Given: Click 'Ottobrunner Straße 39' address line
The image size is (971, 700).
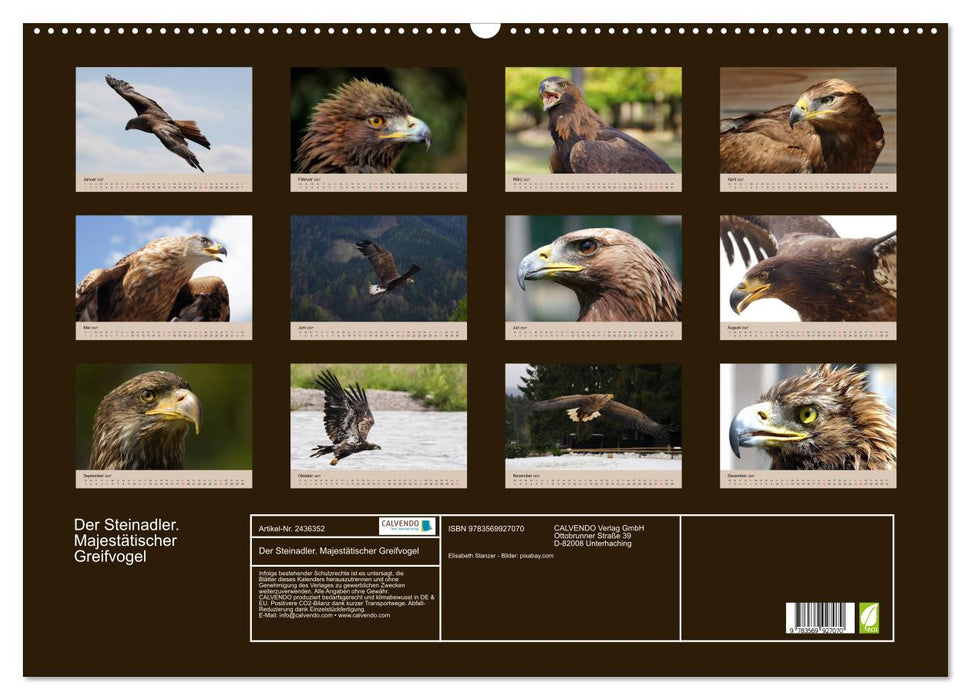Looking at the screenshot, I should (x=593, y=536).
